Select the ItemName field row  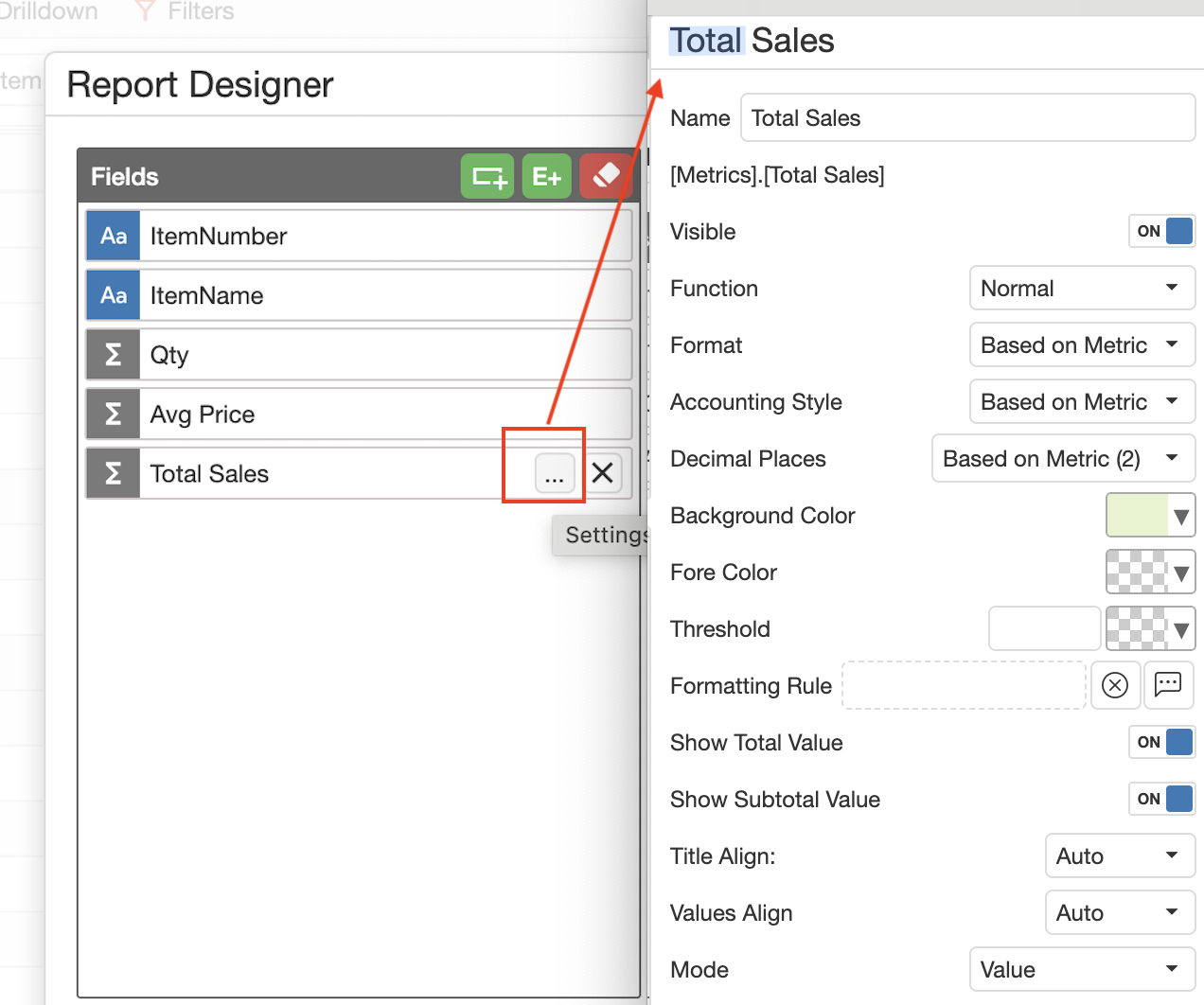coord(359,295)
